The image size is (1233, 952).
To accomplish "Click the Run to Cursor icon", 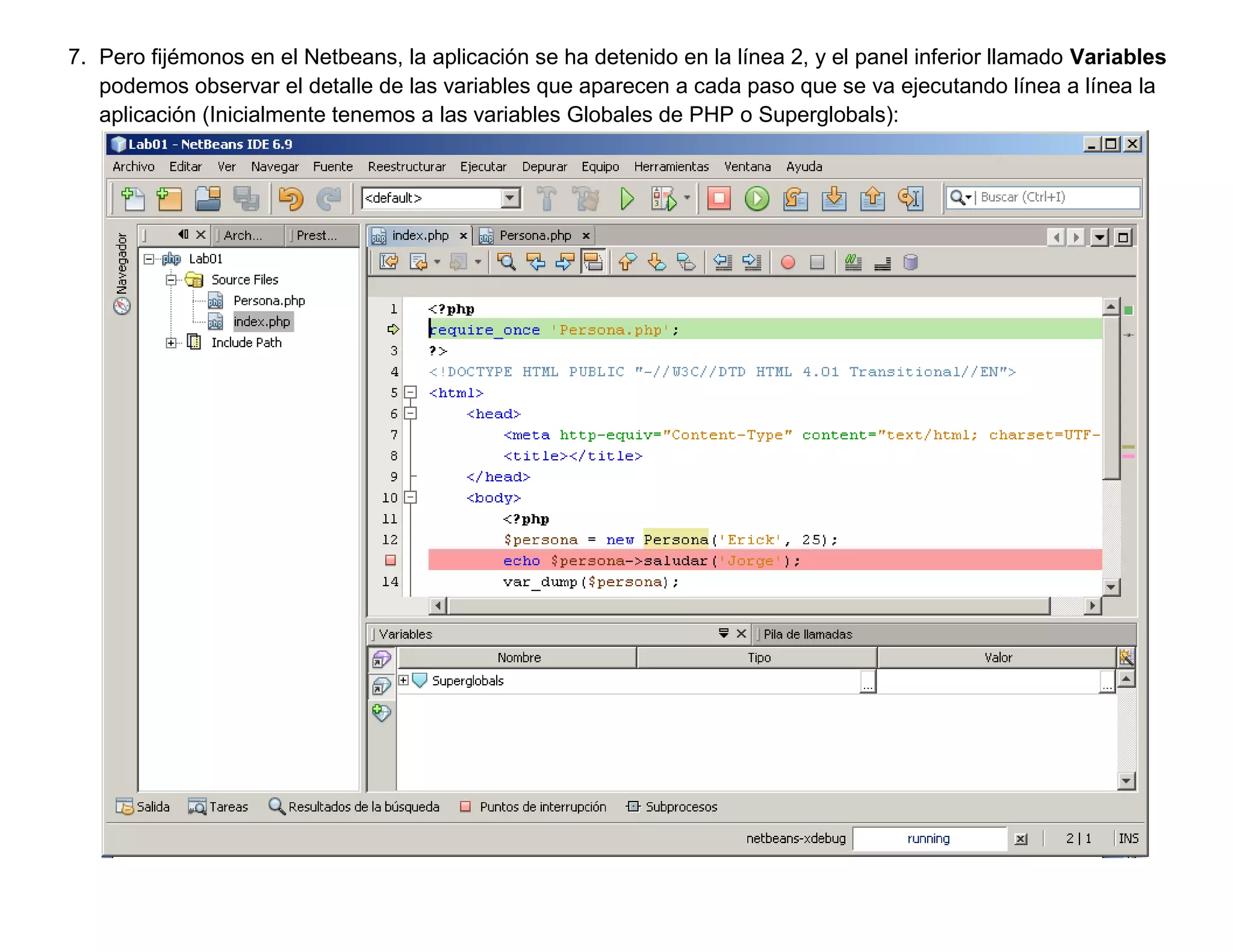I will [910, 198].
